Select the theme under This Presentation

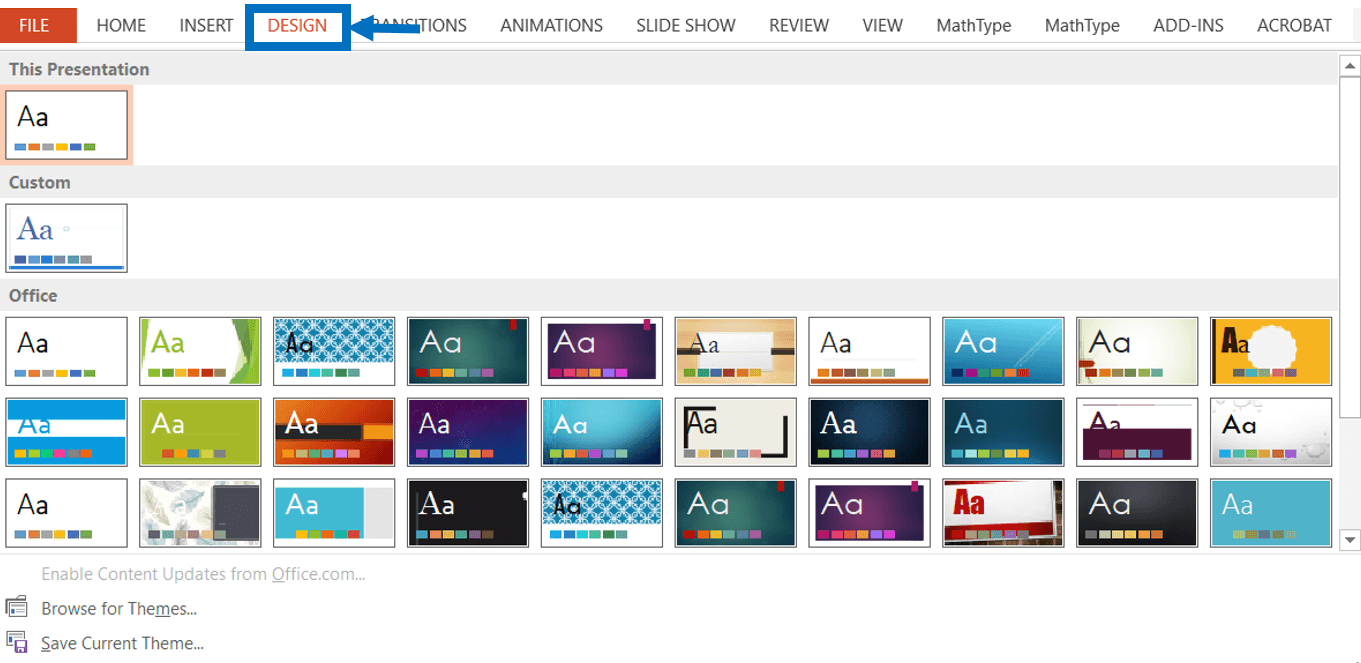point(67,125)
